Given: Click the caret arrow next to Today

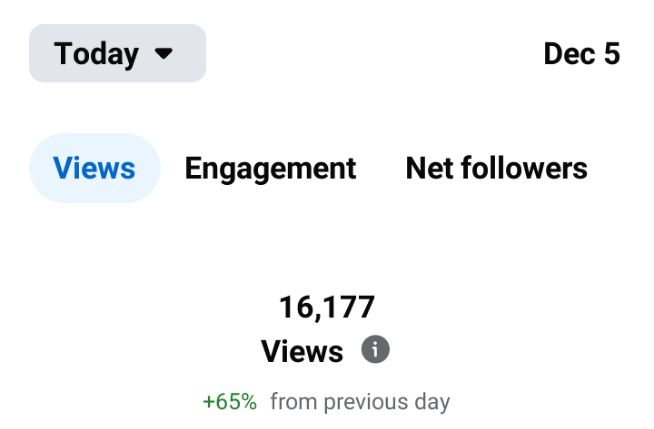Looking at the screenshot, I should click(165, 53).
